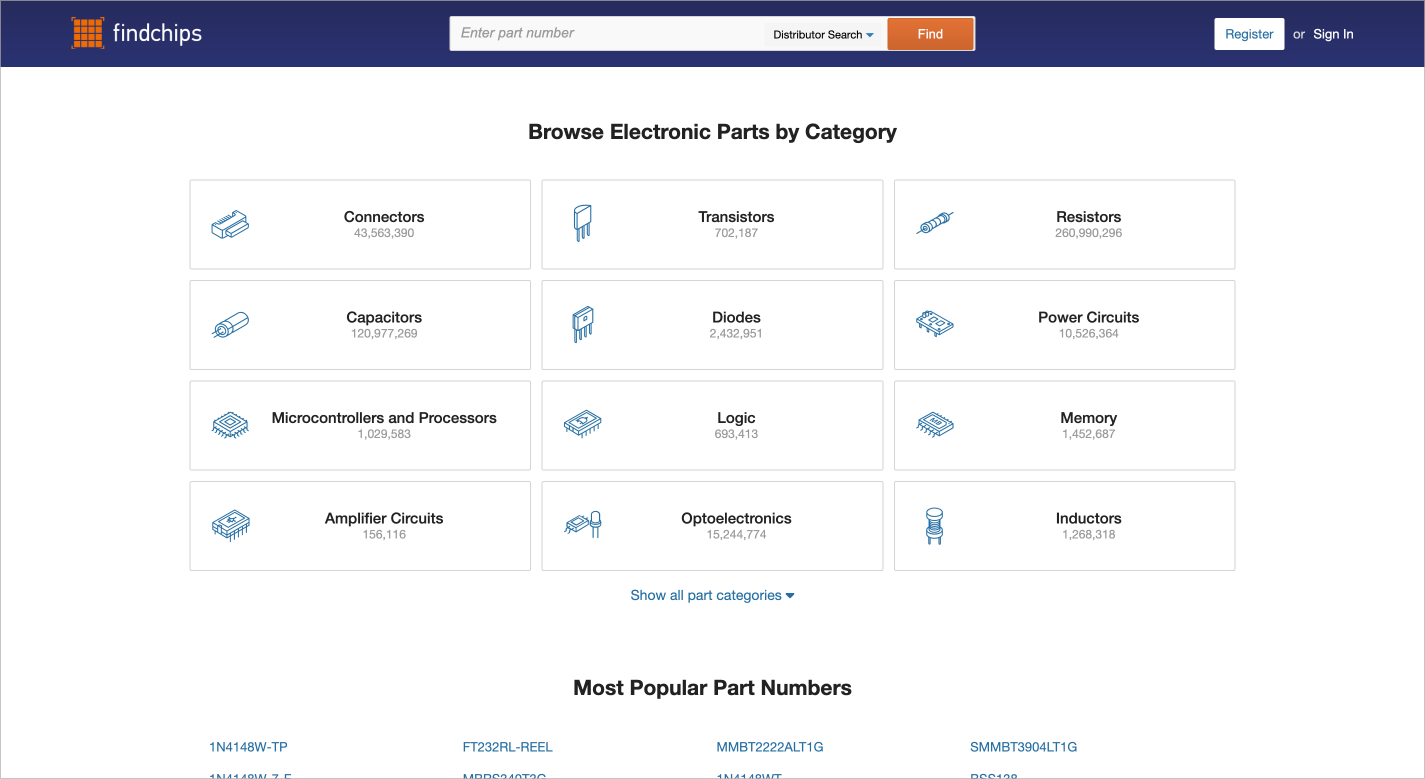Click the Capacitors count 120,977,269

click(384, 334)
